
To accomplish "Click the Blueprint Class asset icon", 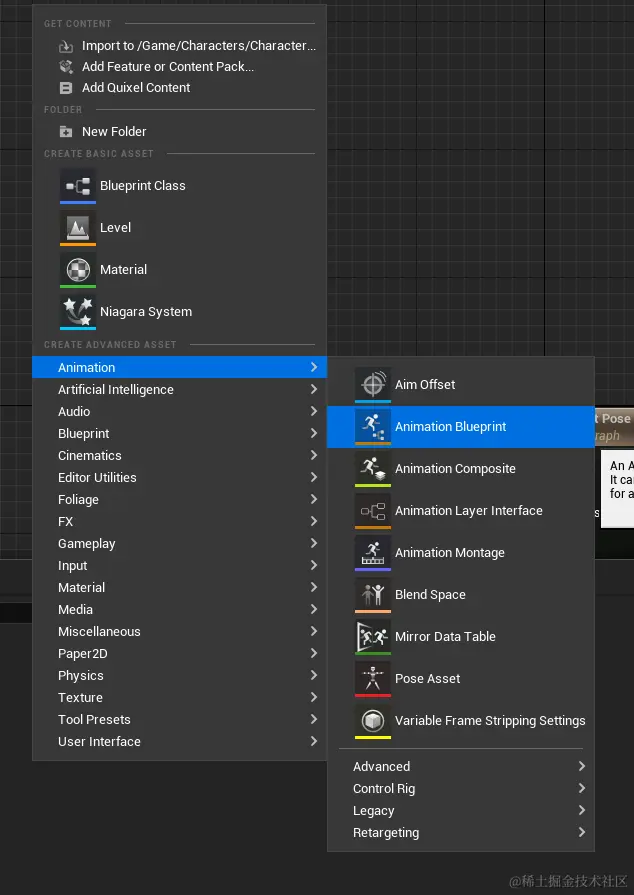I will [x=78, y=186].
